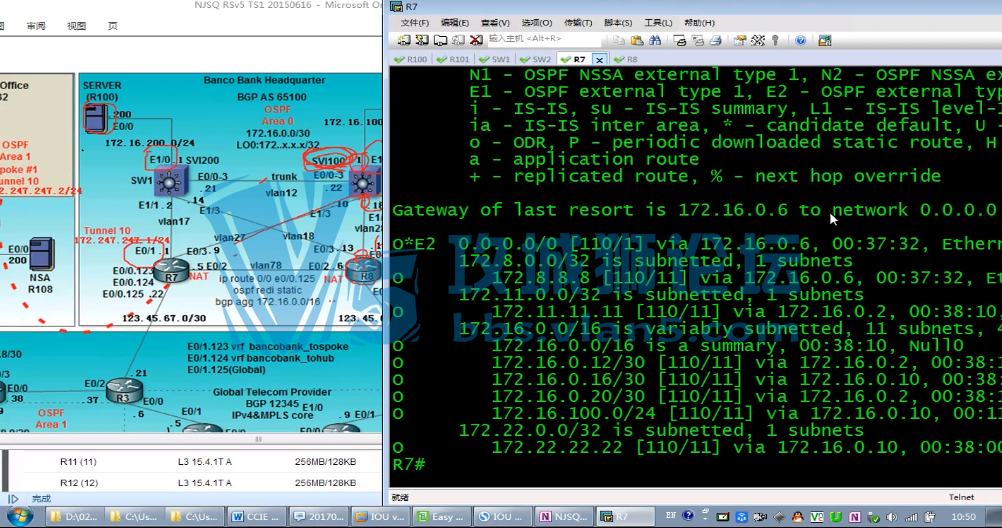Switch to the SW1 session tab
Screen dimensions: 1002x528
(495, 59)
